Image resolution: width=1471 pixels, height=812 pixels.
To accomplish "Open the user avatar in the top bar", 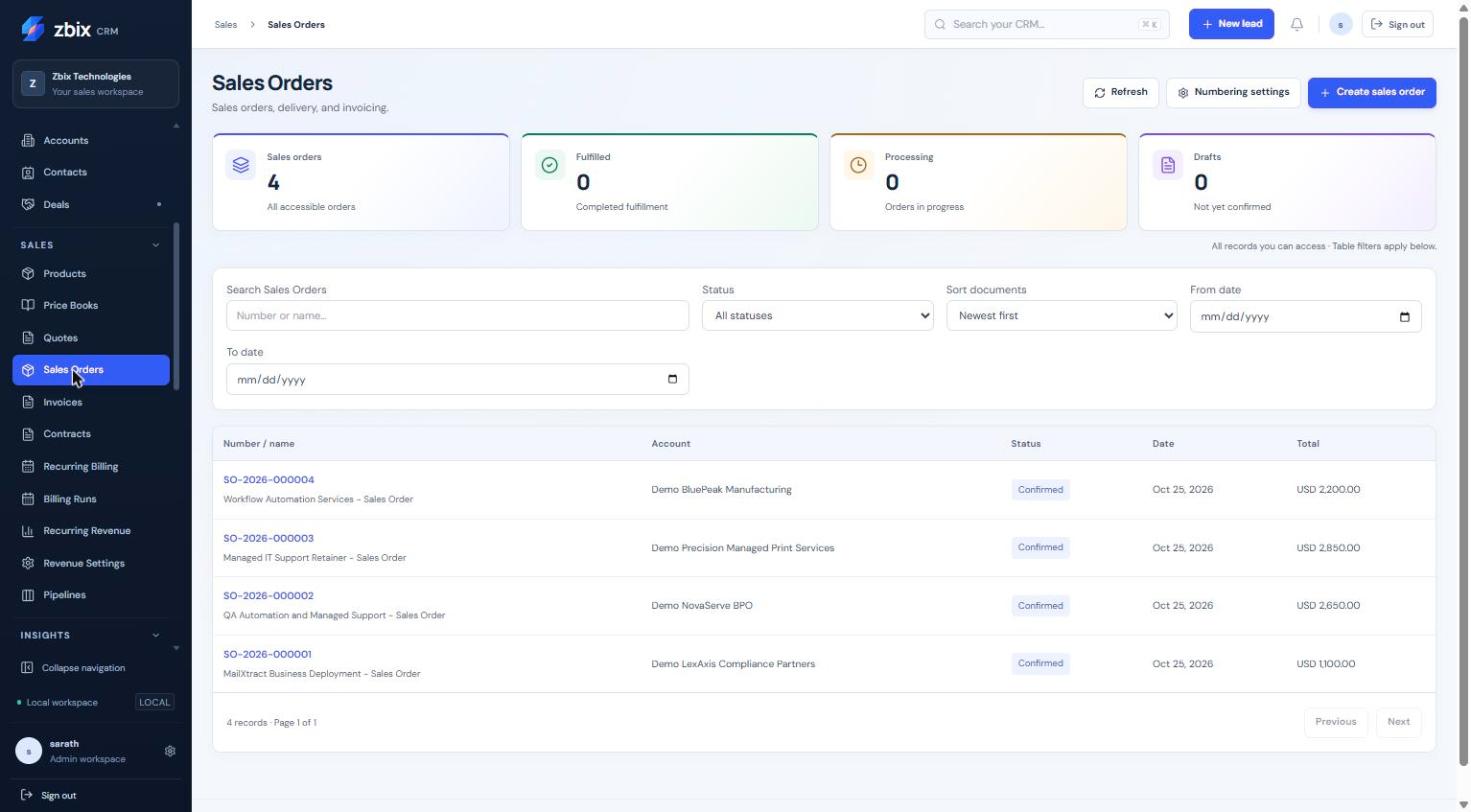I will tap(1340, 24).
